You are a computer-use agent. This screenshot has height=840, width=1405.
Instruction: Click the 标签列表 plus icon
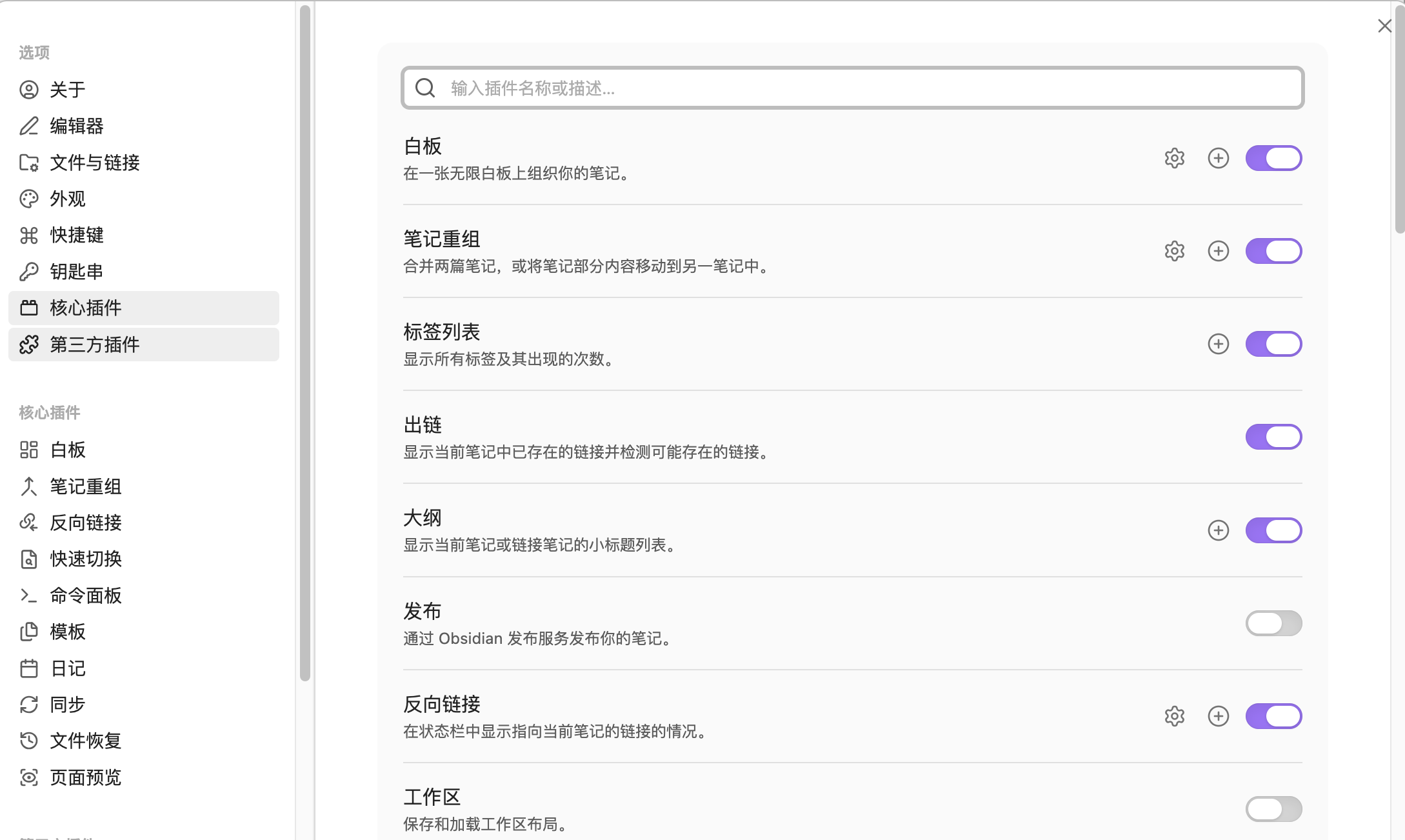click(x=1218, y=344)
